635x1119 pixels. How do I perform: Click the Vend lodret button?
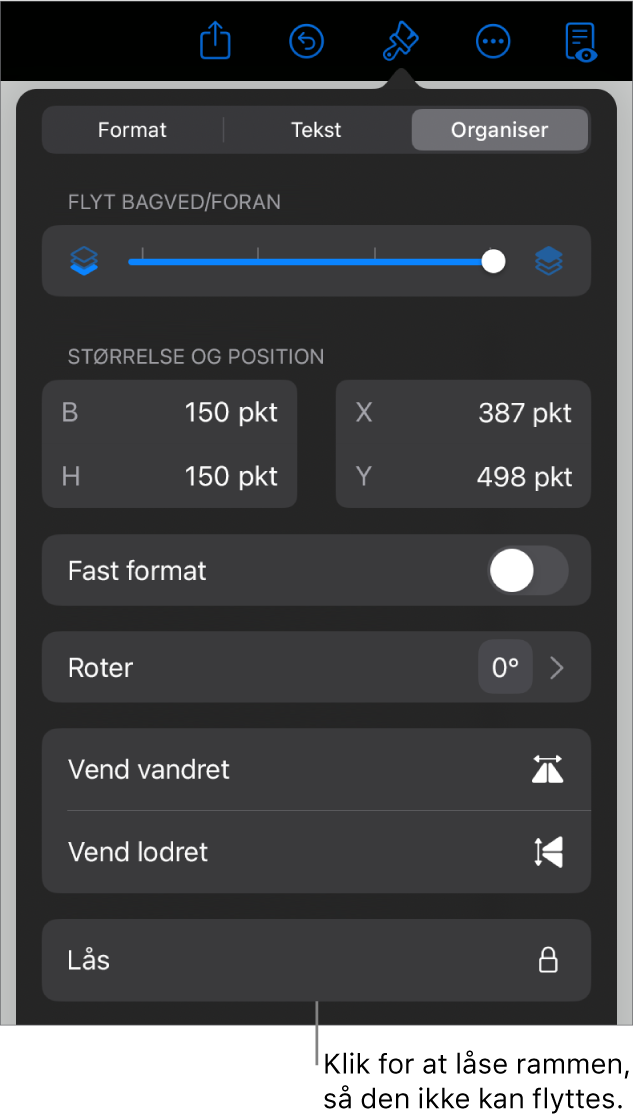coord(316,852)
